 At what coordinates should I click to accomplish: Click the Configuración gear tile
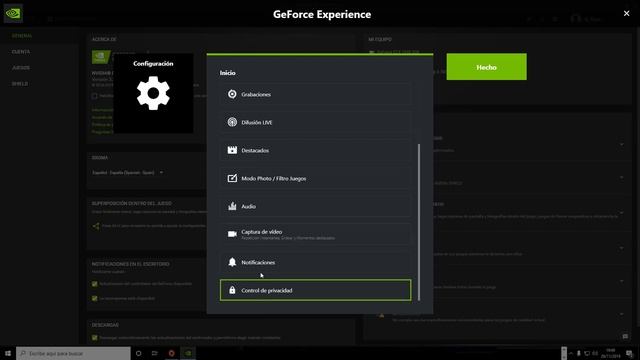pos(153,93)
